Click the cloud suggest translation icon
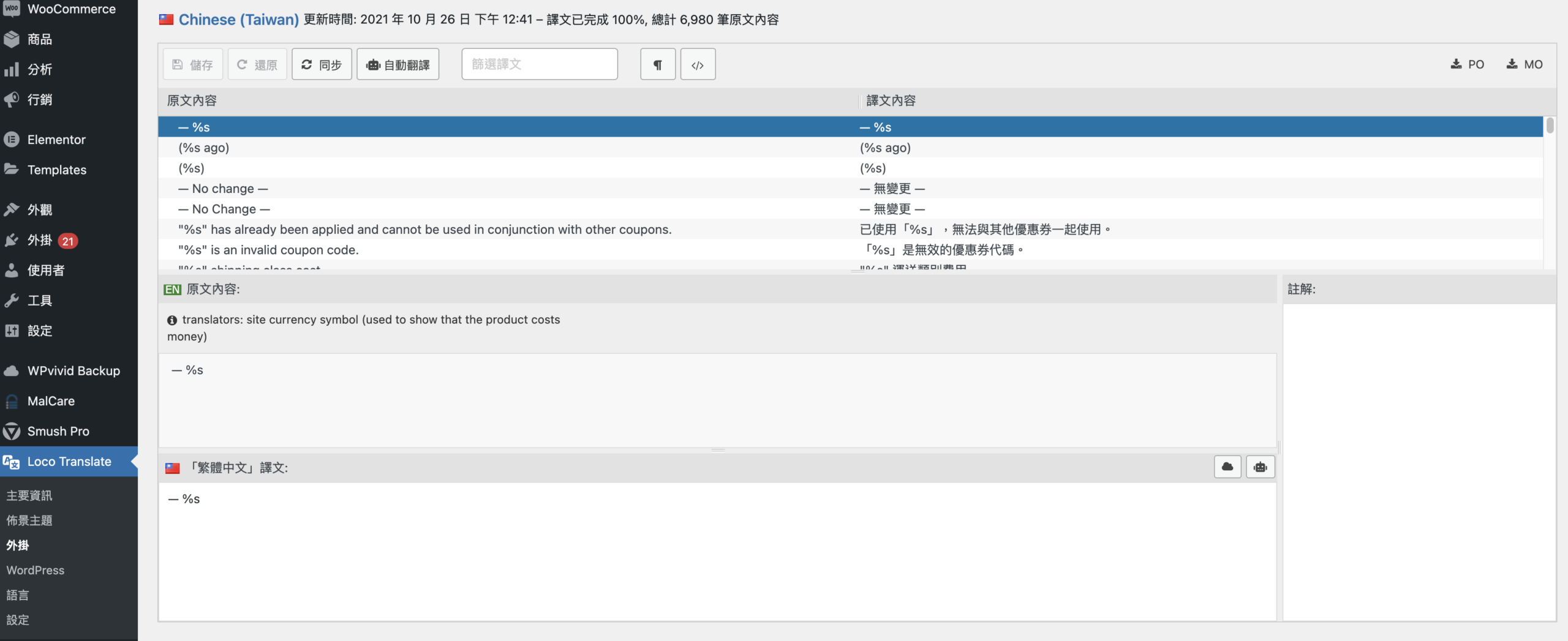The image size is (1568, 641). coord(1227,467)
